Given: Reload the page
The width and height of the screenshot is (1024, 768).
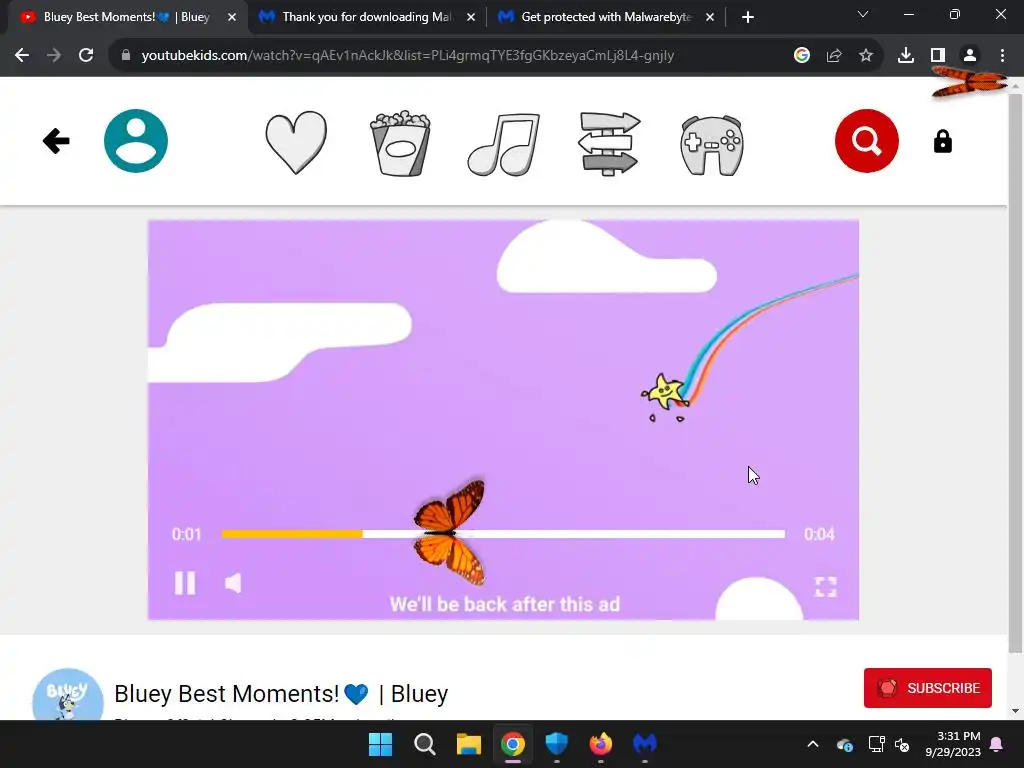Looking at the screenshot, I should tap(86, 56).
